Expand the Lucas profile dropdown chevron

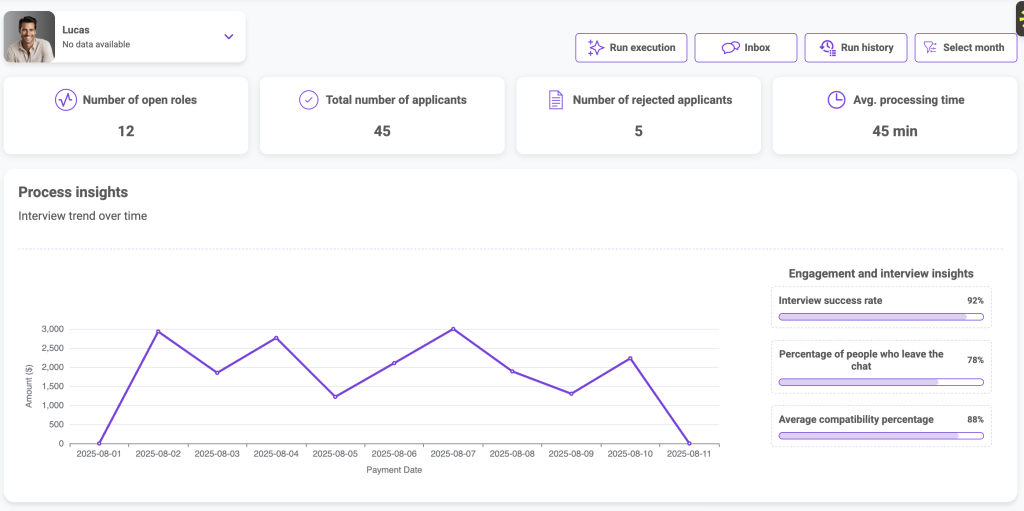coord(229,37)
